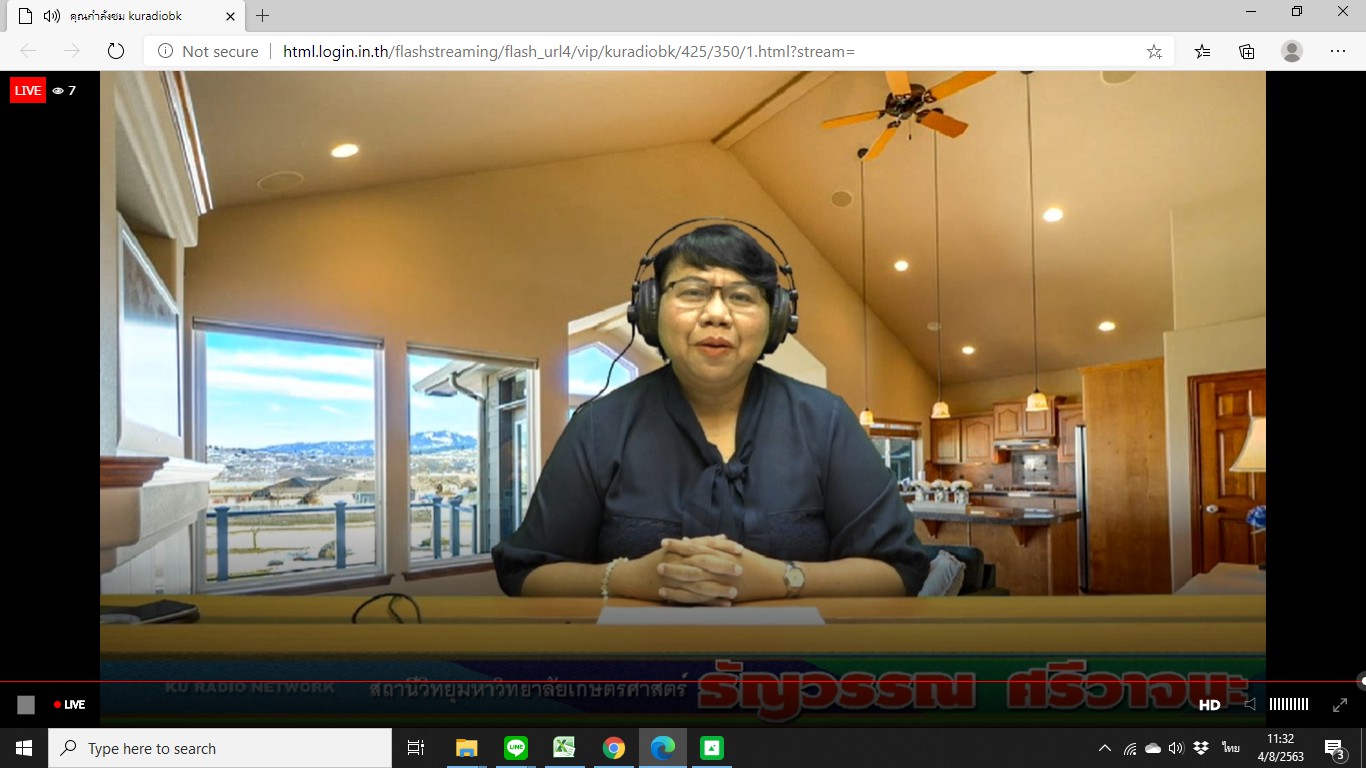Show hidden system tray icons

1104,748
